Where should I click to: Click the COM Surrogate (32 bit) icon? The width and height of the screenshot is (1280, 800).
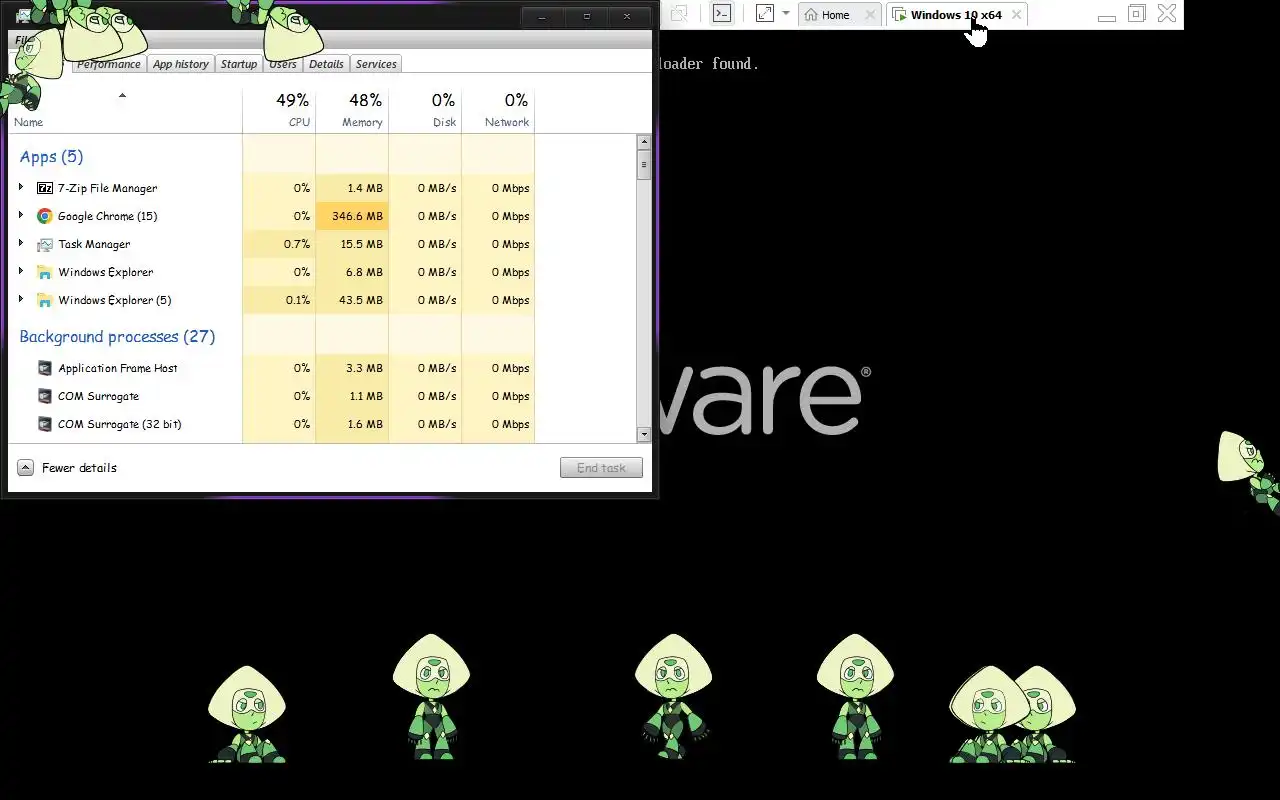[x=45, y=424]
